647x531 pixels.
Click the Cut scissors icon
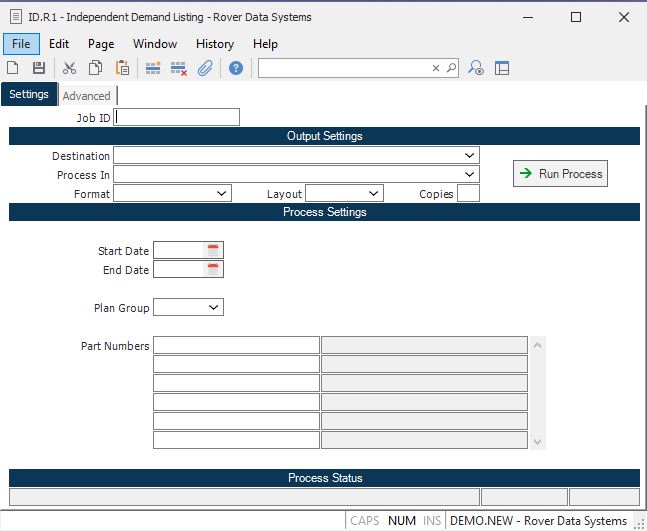click(69, 68)
